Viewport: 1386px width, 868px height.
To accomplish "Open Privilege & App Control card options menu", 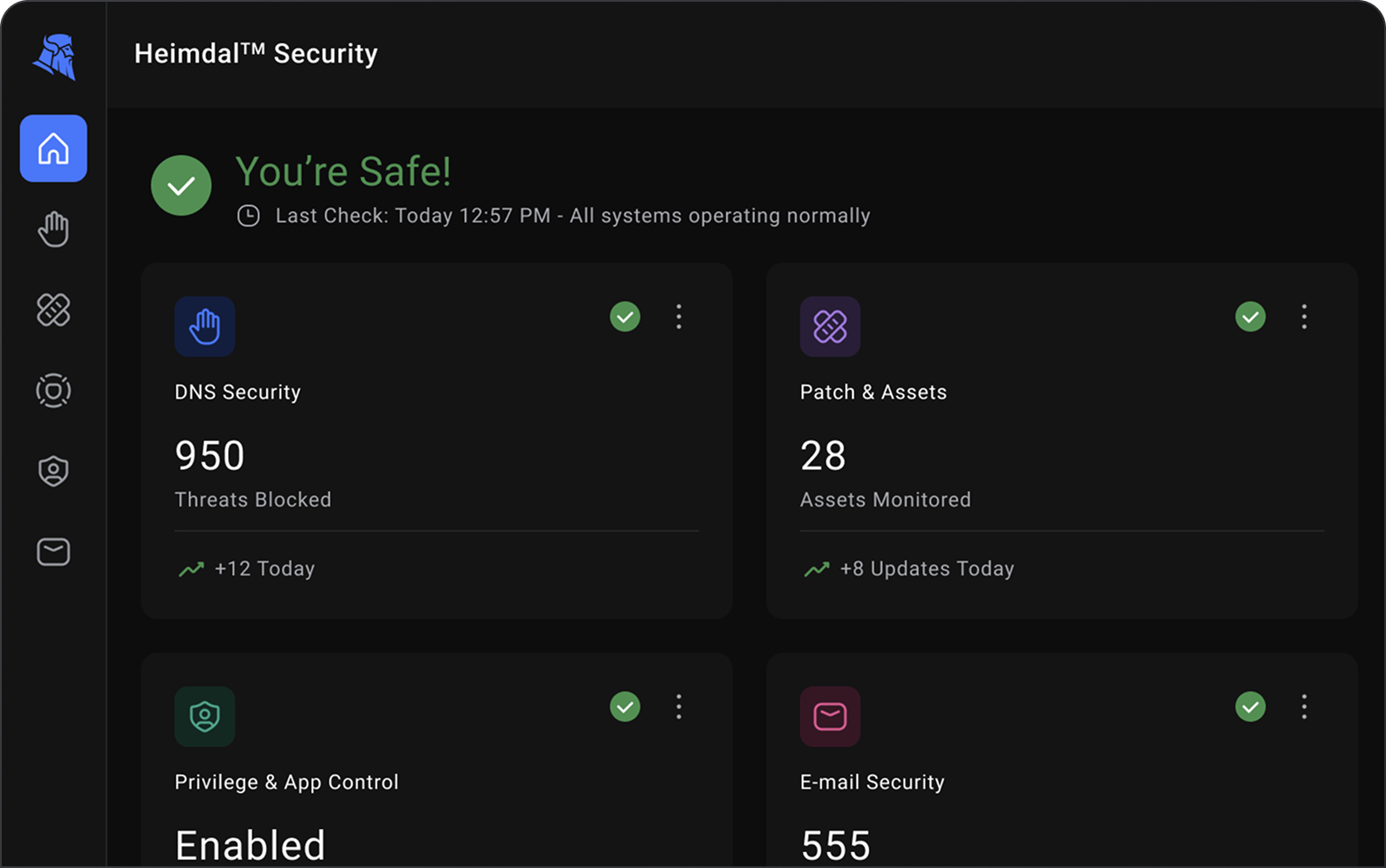I will click(x=679, y=706).
